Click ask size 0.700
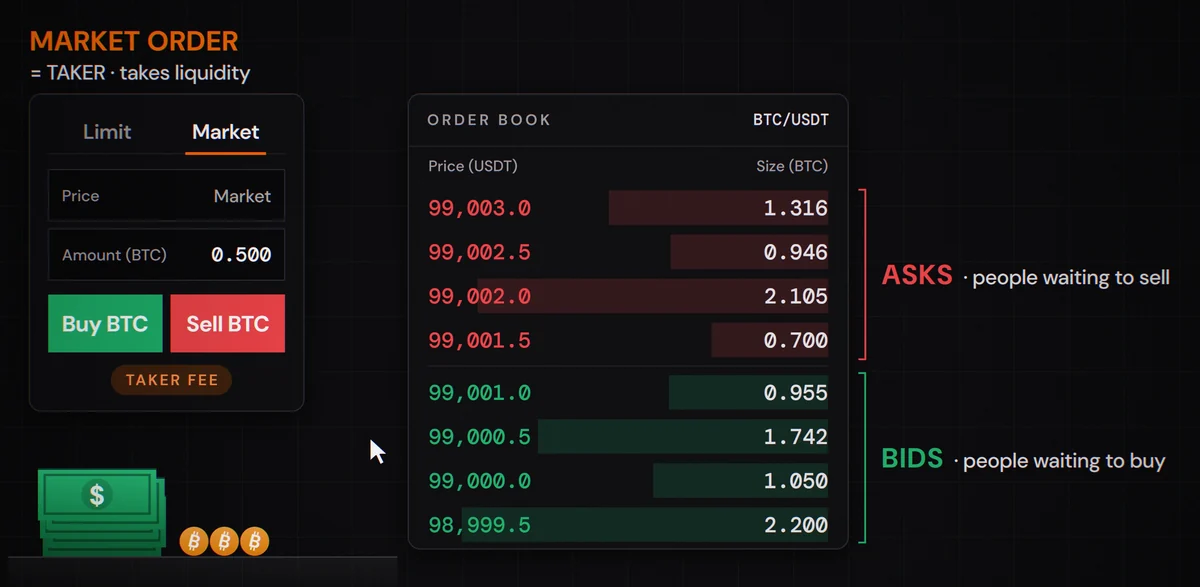The width and height of the screenshot is (1200, 587). tap(796, 340)
